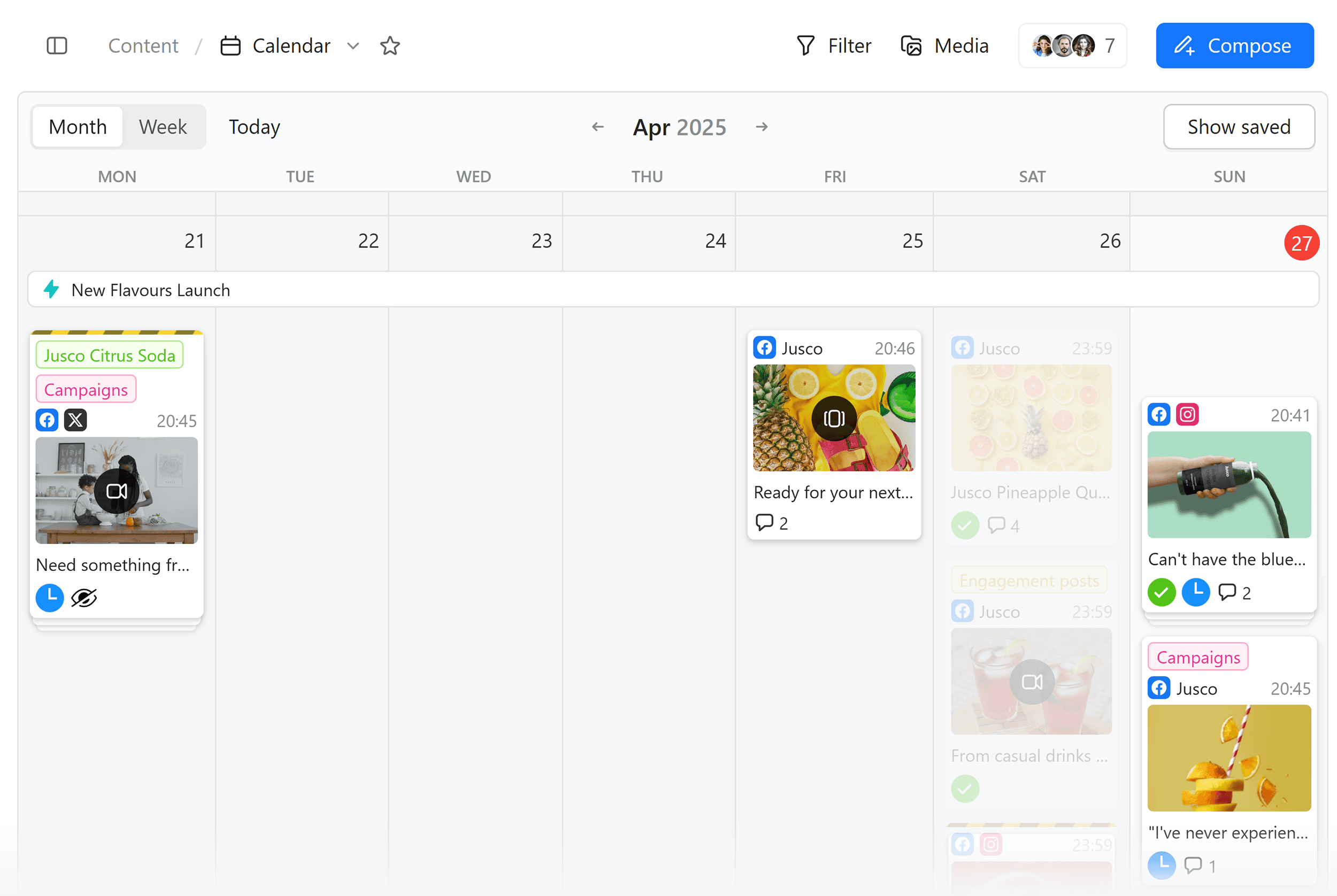Click the X icon on Monday's post
This screenshot has height=896, width=1337.
pos(75,420)
